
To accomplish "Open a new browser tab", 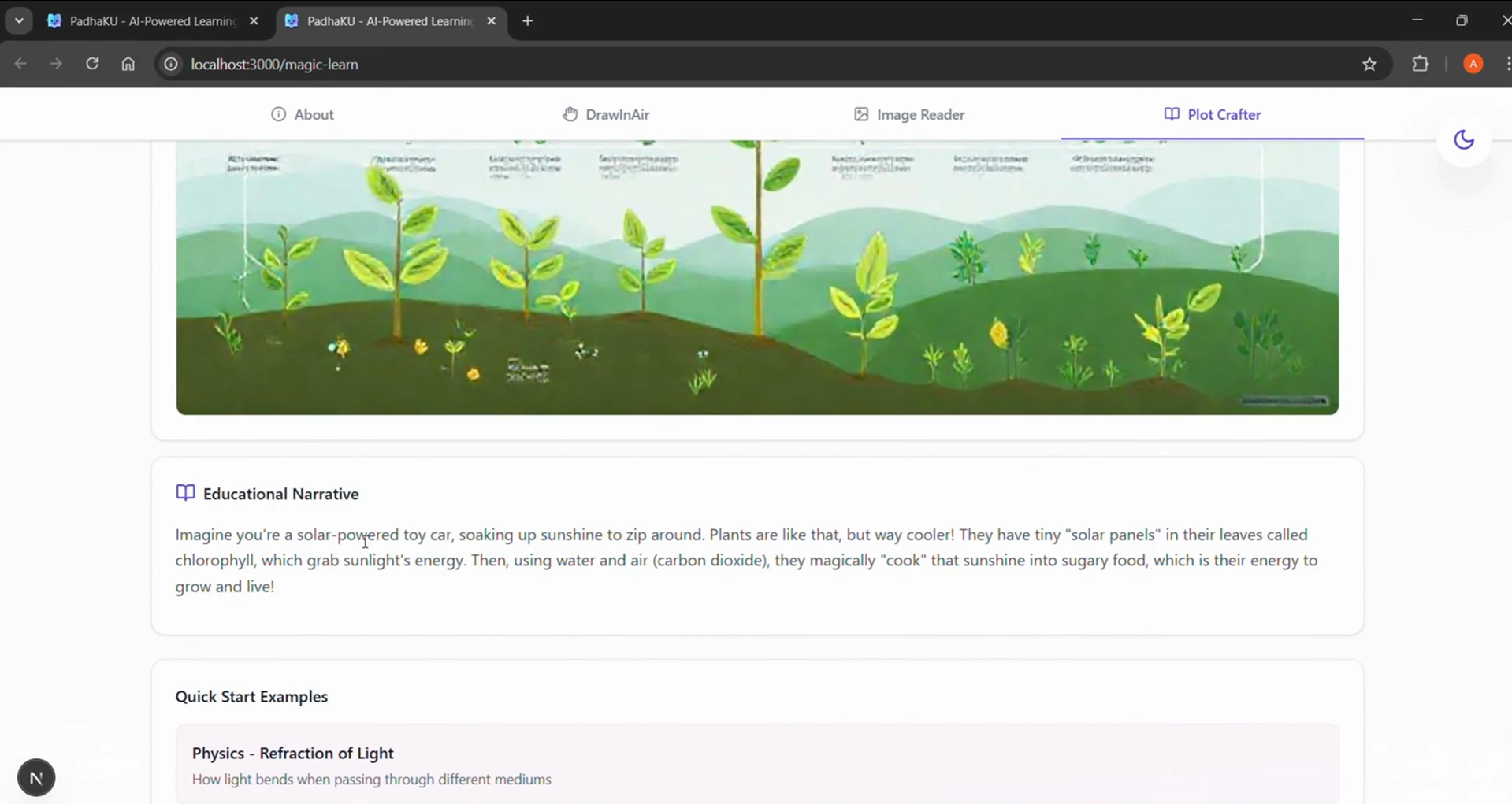I will [x=528, y=21].
